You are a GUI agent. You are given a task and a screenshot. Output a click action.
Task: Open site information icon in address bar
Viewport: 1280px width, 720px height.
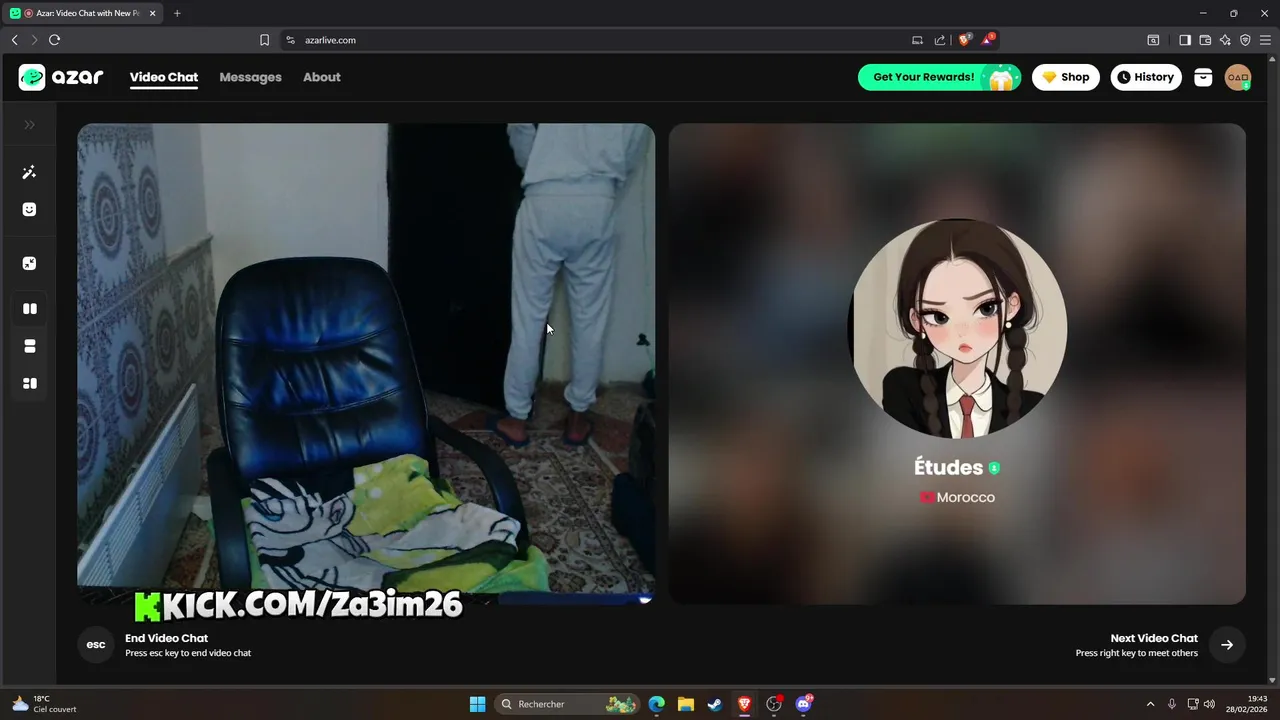pos(291,40)
